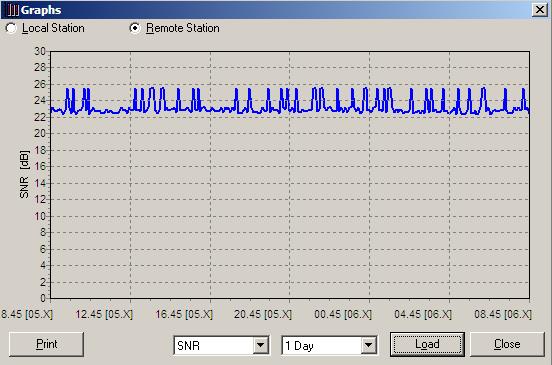The image size is (552, 365).
Task: Select the Local Station radio button
Action: point(11,28)
